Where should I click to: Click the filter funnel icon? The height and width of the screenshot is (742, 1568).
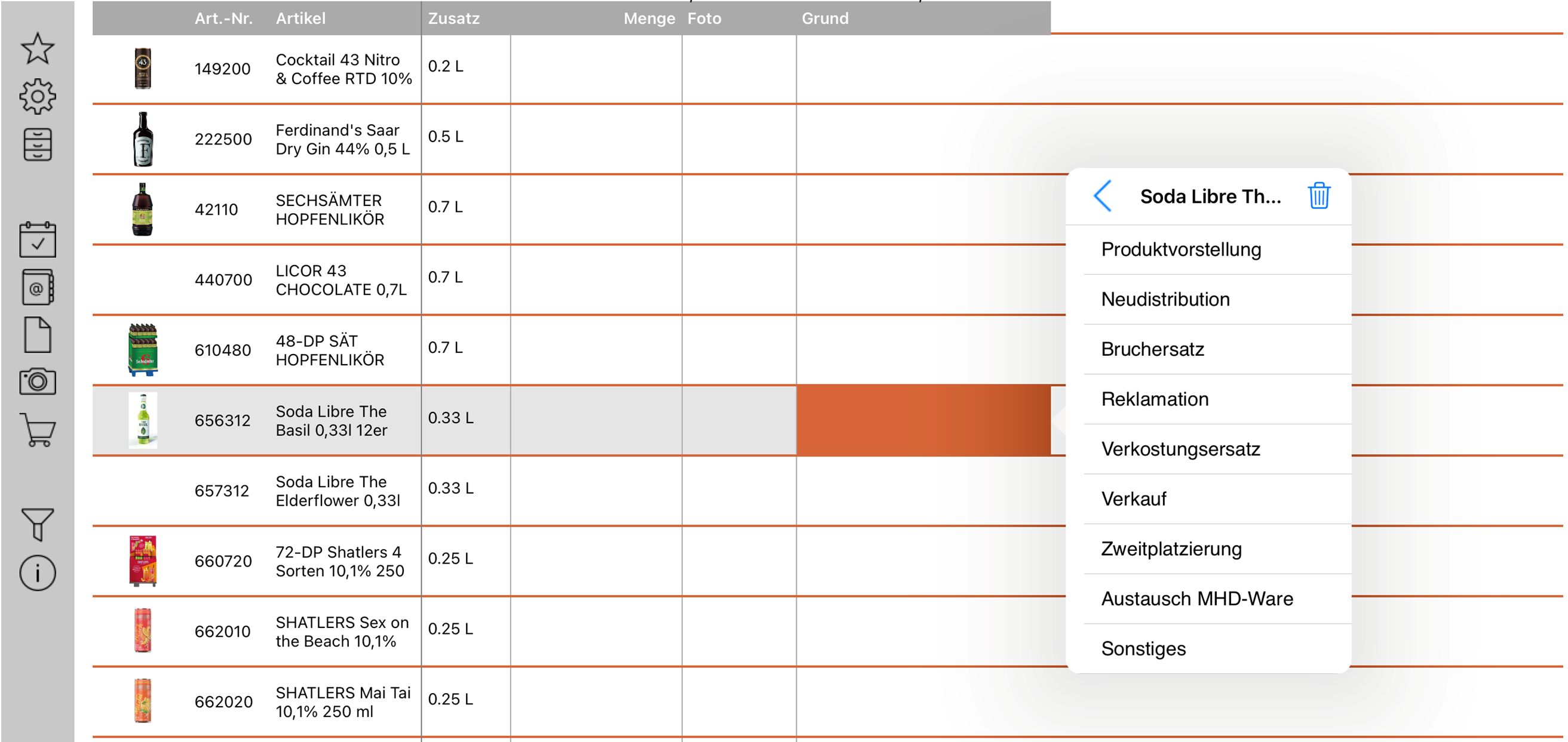37,524
